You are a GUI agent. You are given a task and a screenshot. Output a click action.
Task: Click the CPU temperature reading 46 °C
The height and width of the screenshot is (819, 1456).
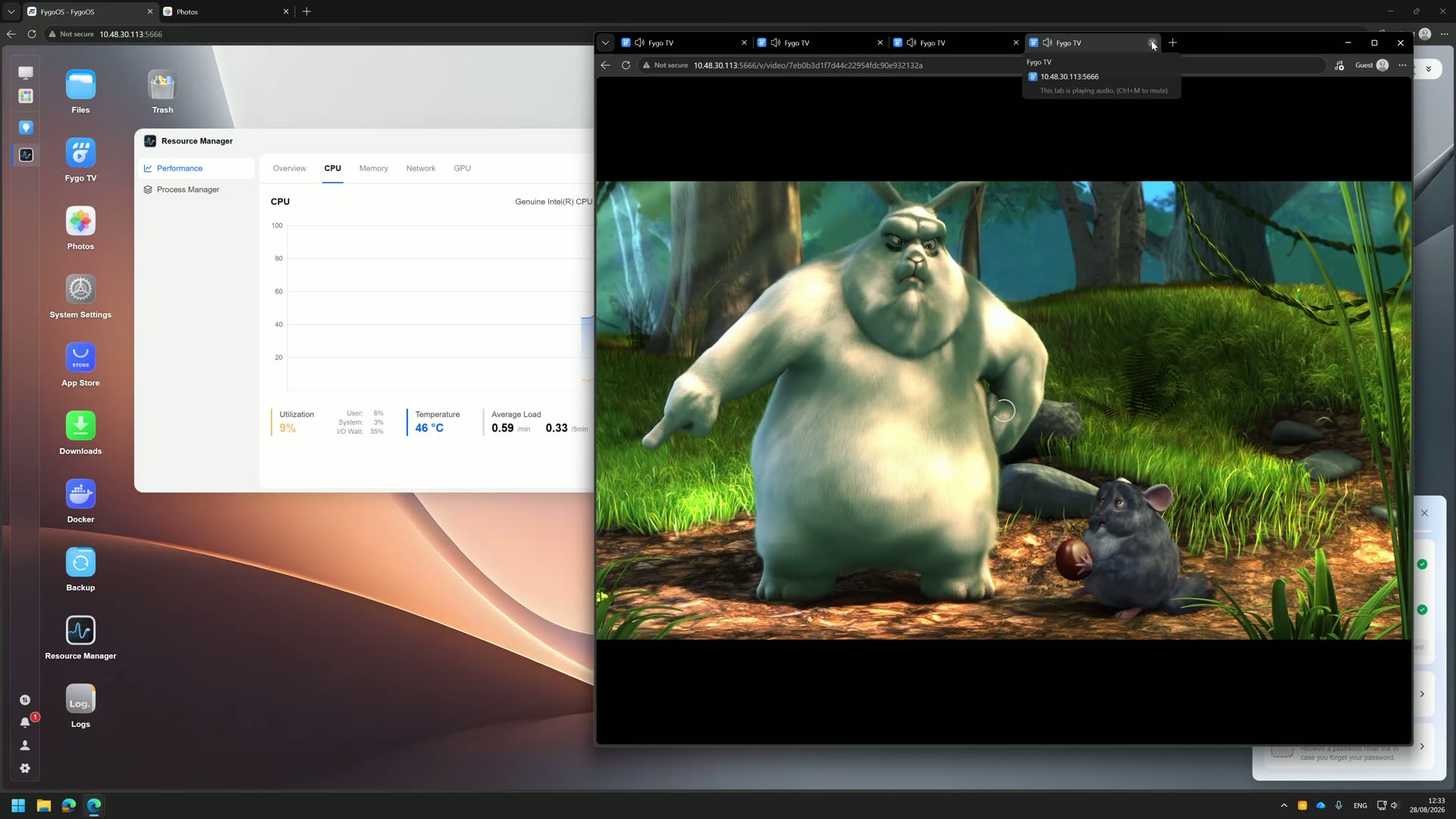pos(429,428)
